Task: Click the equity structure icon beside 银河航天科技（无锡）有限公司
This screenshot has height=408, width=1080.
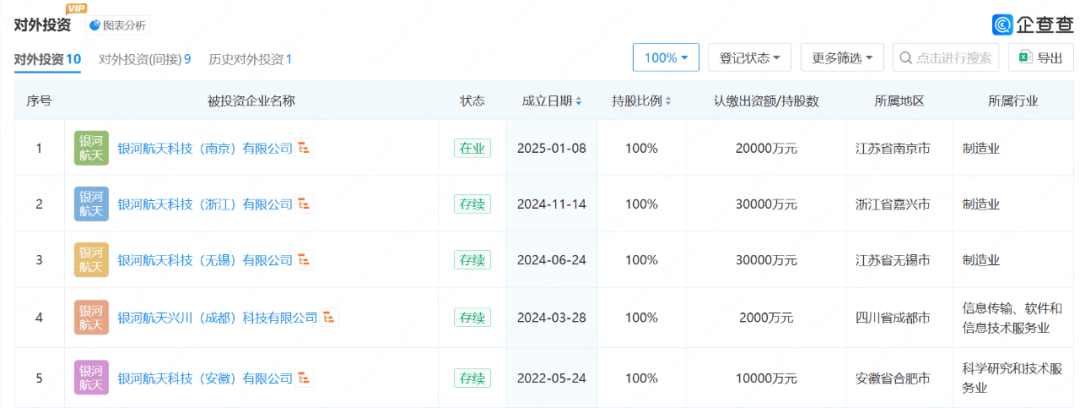Action: point(304,261)
